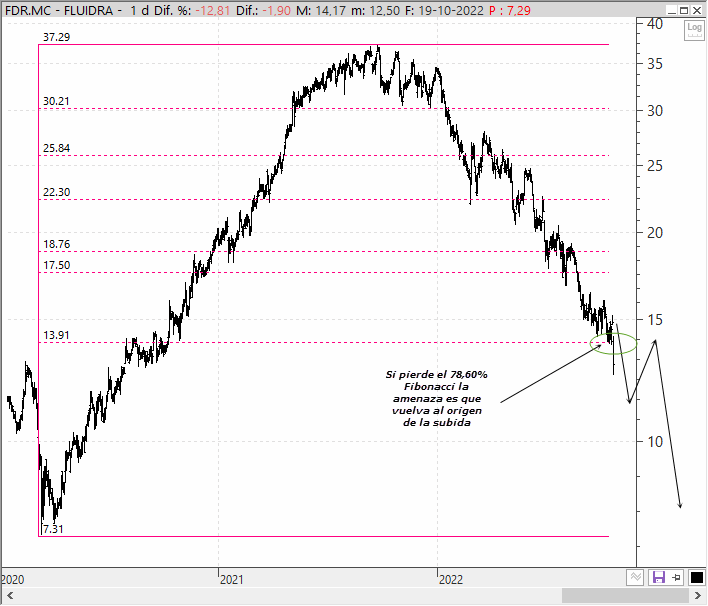Open the black color swatch
708x606 pixels.
click(x=696, y=577)
